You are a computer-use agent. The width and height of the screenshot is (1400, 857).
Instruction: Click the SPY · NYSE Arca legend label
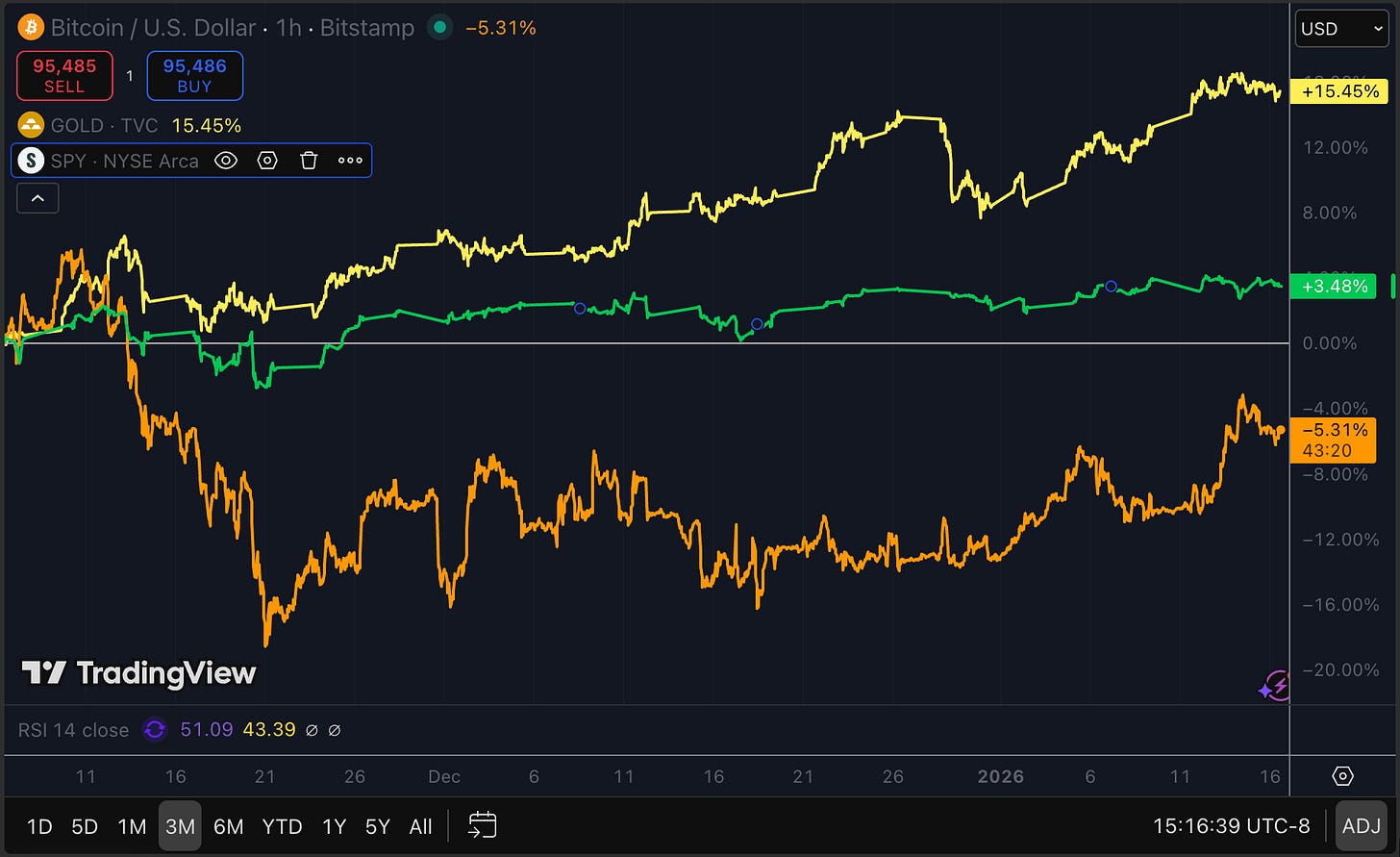coord(125,161)
